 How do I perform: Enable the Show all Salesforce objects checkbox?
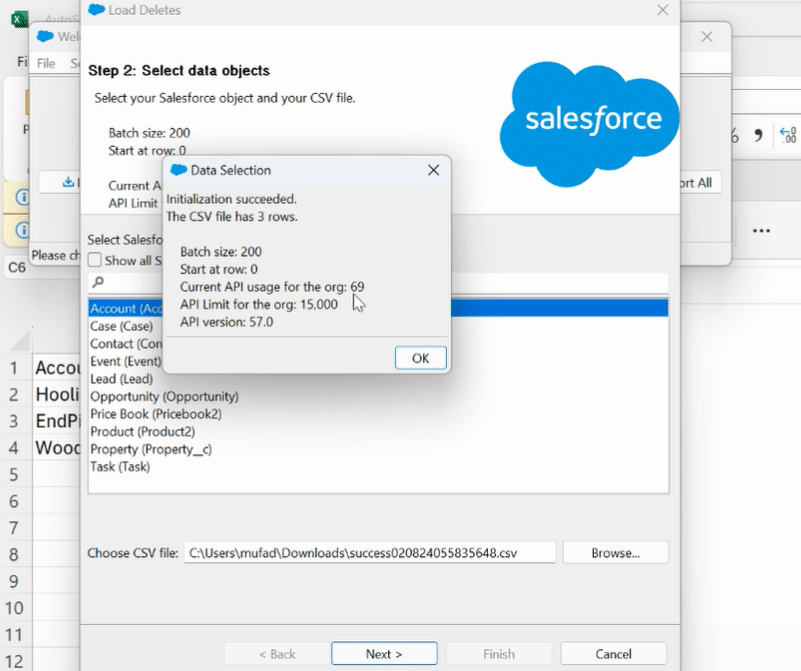[x=95, y=261]
